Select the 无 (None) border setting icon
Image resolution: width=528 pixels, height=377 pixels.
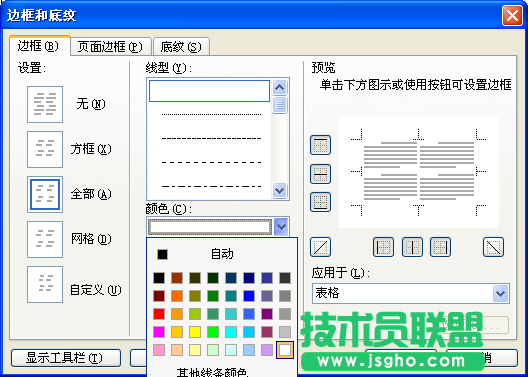click(45, 104)
